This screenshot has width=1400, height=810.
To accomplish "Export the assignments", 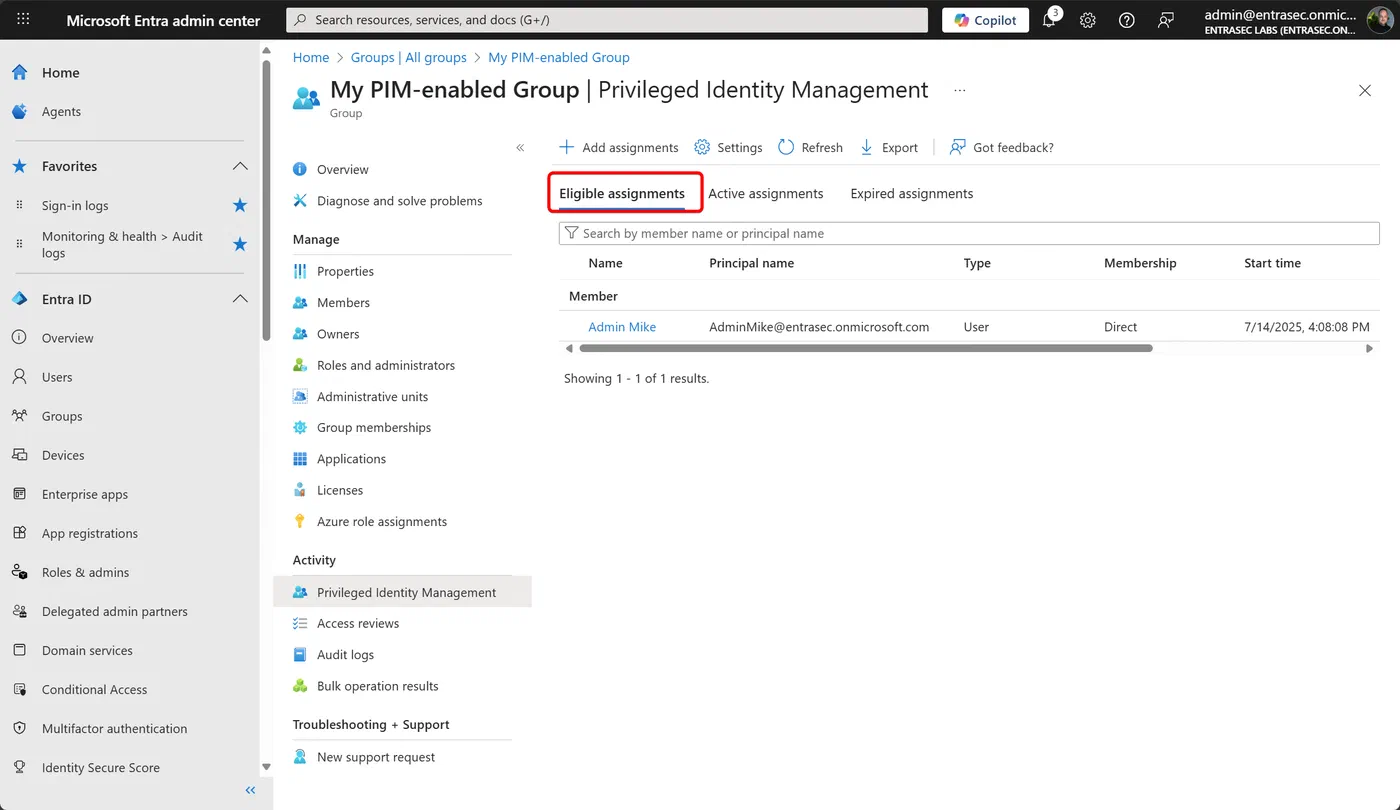I will [x=888, y=147].
